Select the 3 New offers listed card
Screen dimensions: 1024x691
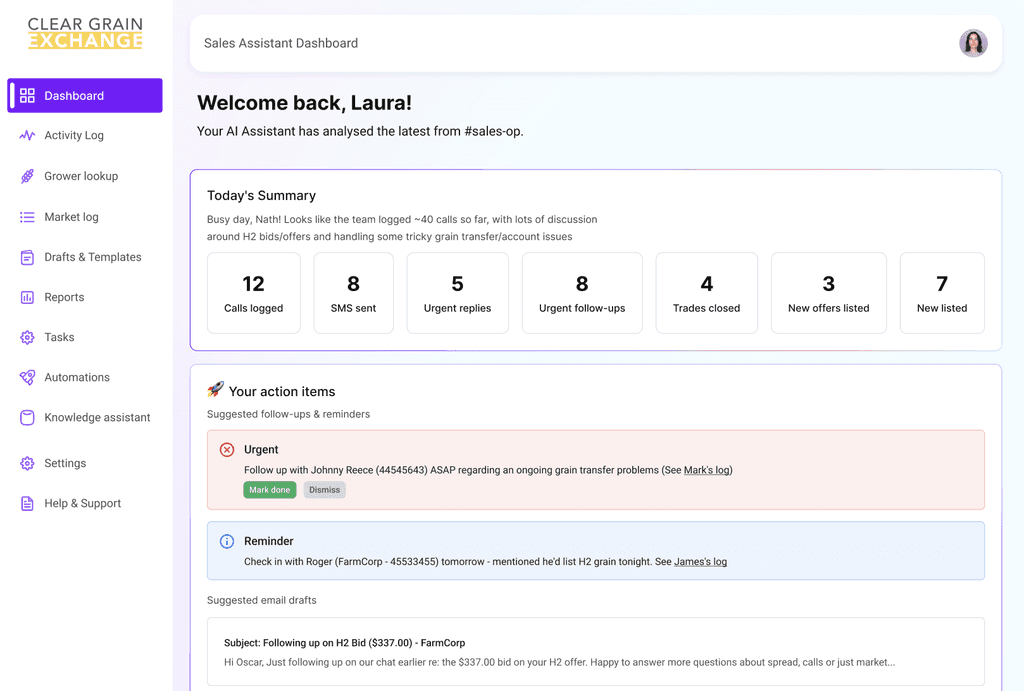pyautogui.click(x=829, y=293)
